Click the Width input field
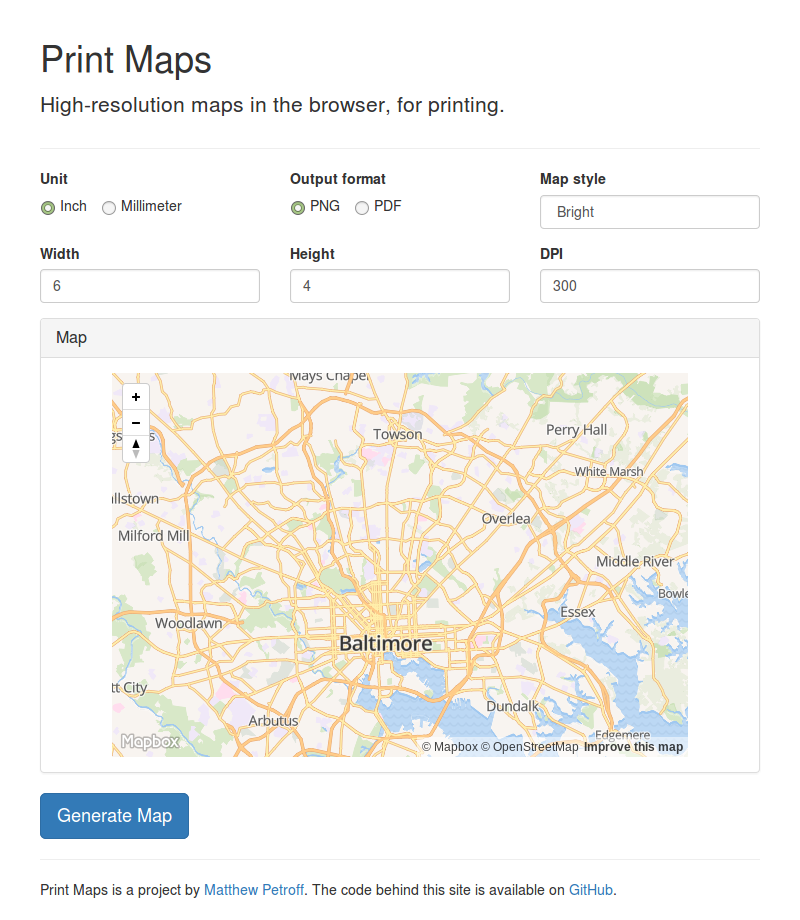 pos(149,286)
